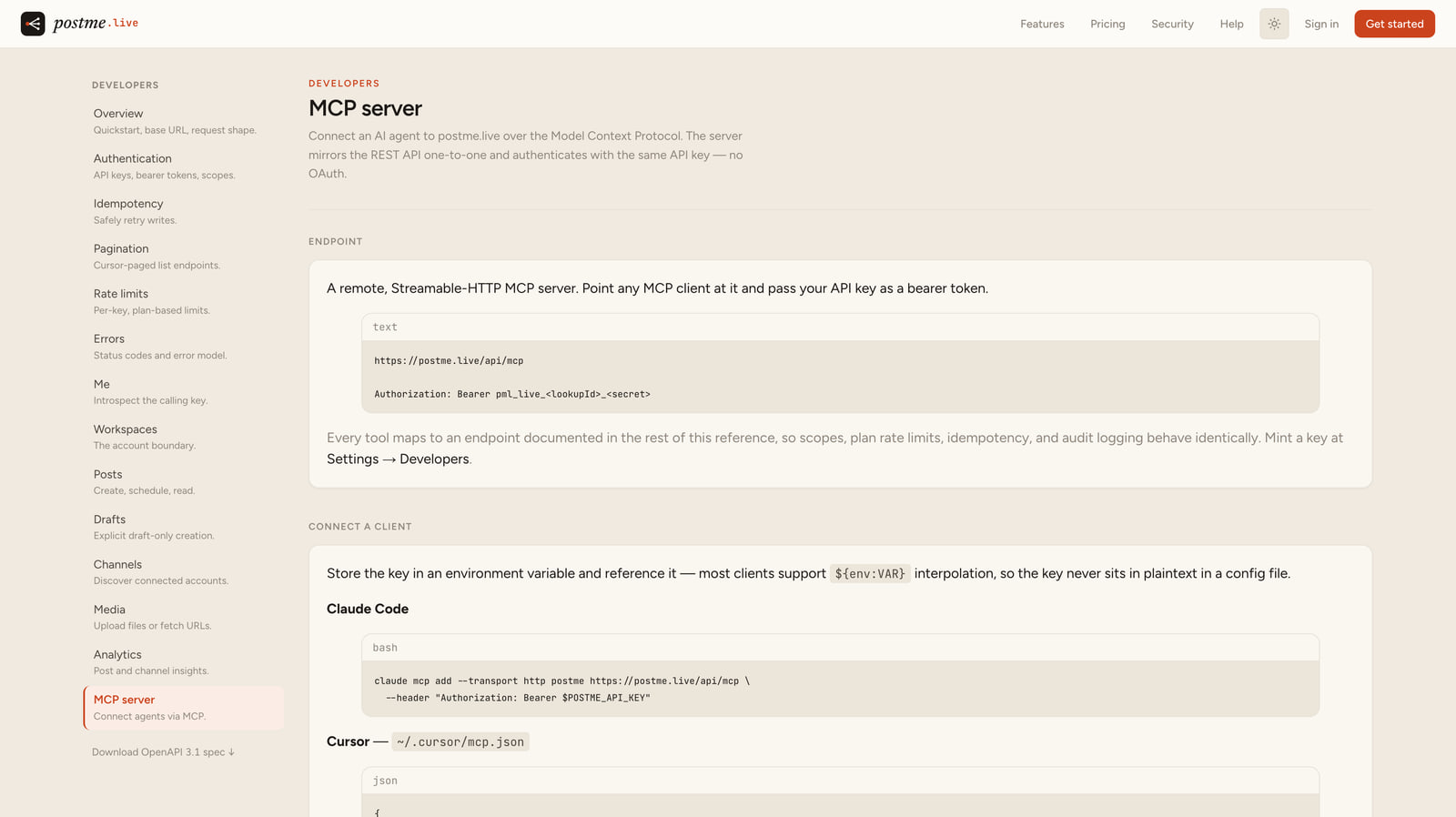Select the Me sidebar entry

pos(183,392)
